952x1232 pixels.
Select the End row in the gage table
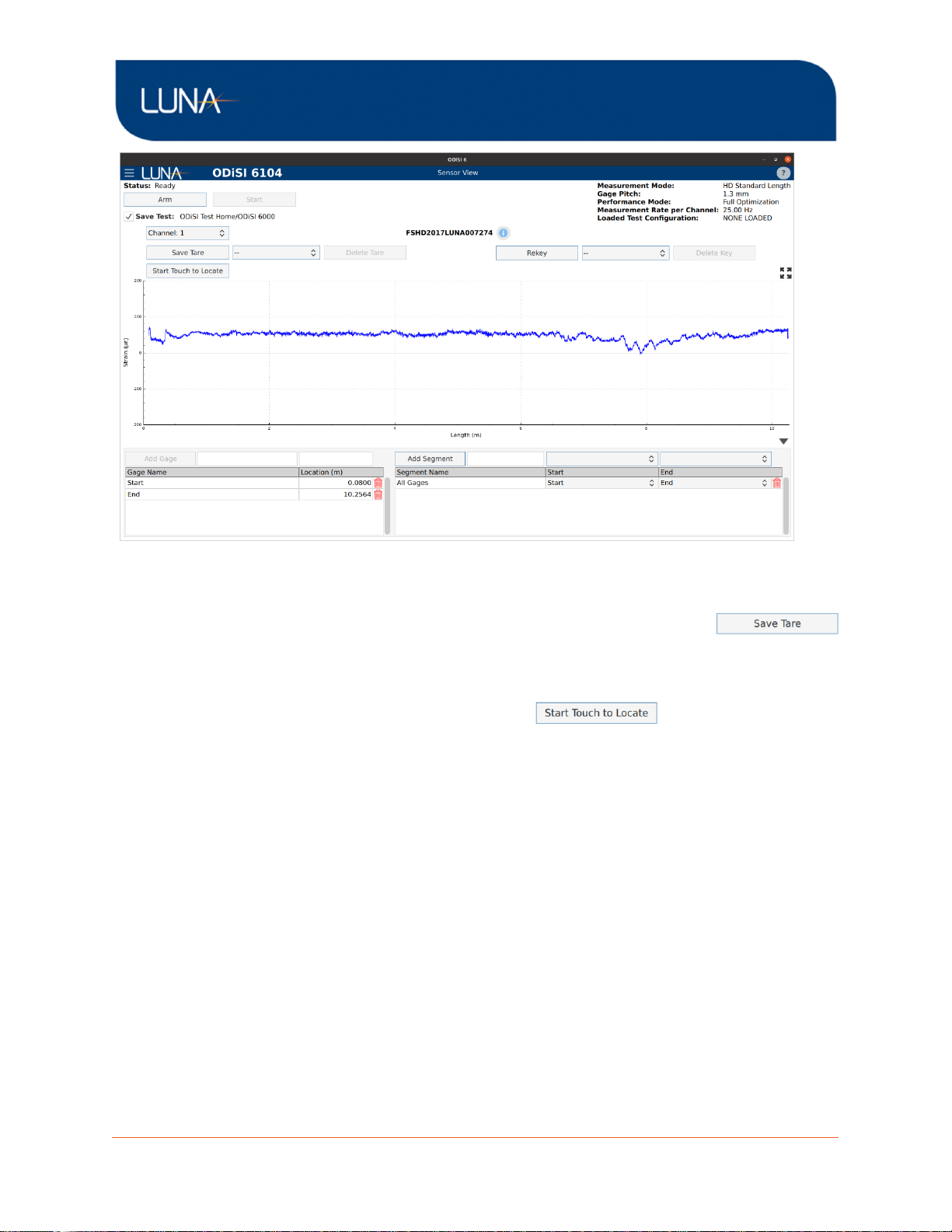click(212, 494)
